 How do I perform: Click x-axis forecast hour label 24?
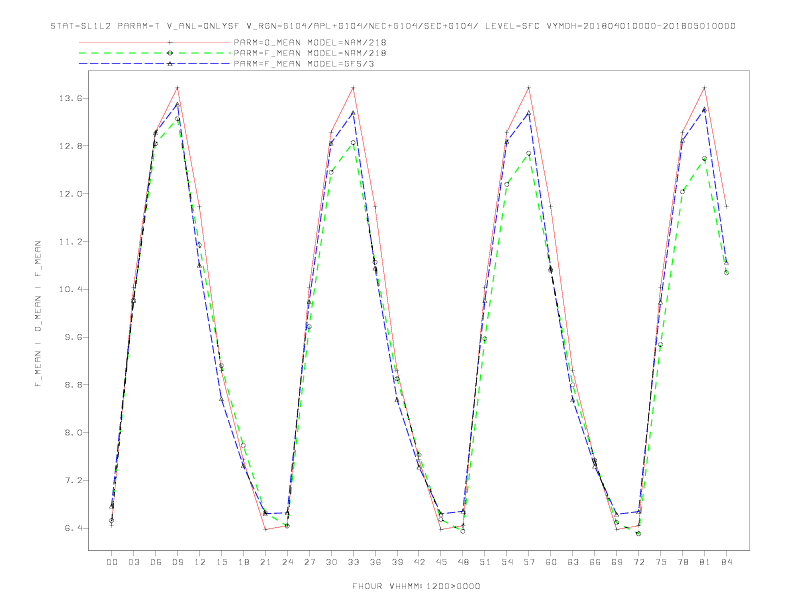point(287,562)
